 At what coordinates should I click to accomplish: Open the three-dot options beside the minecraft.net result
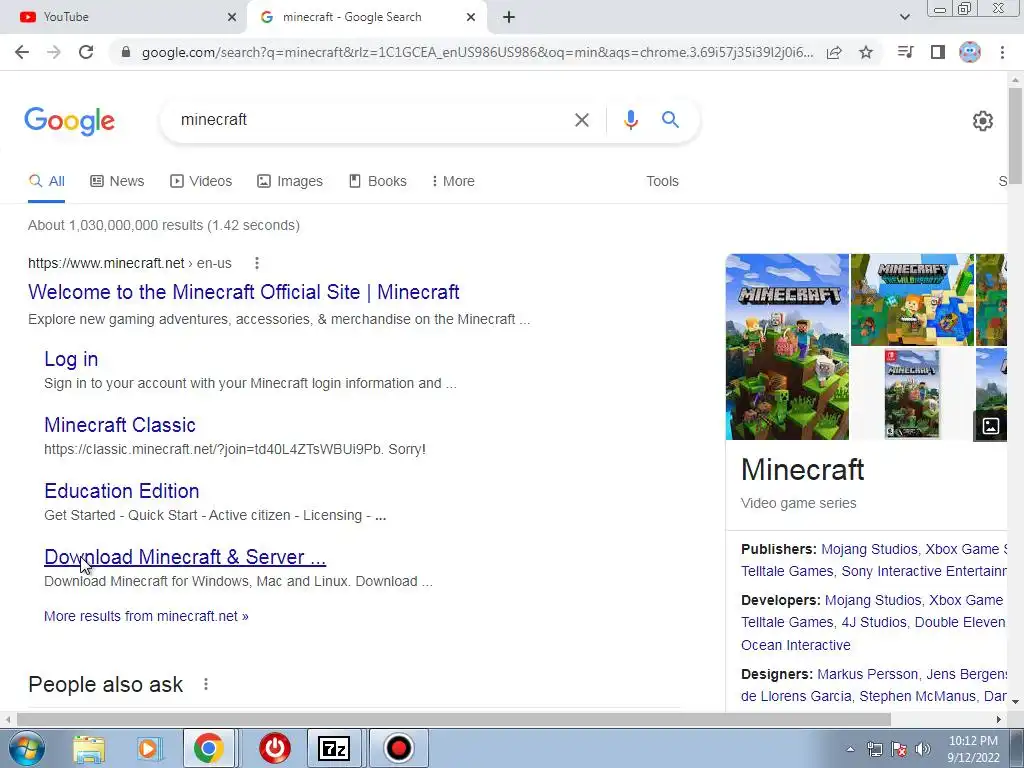click(257, 263)
